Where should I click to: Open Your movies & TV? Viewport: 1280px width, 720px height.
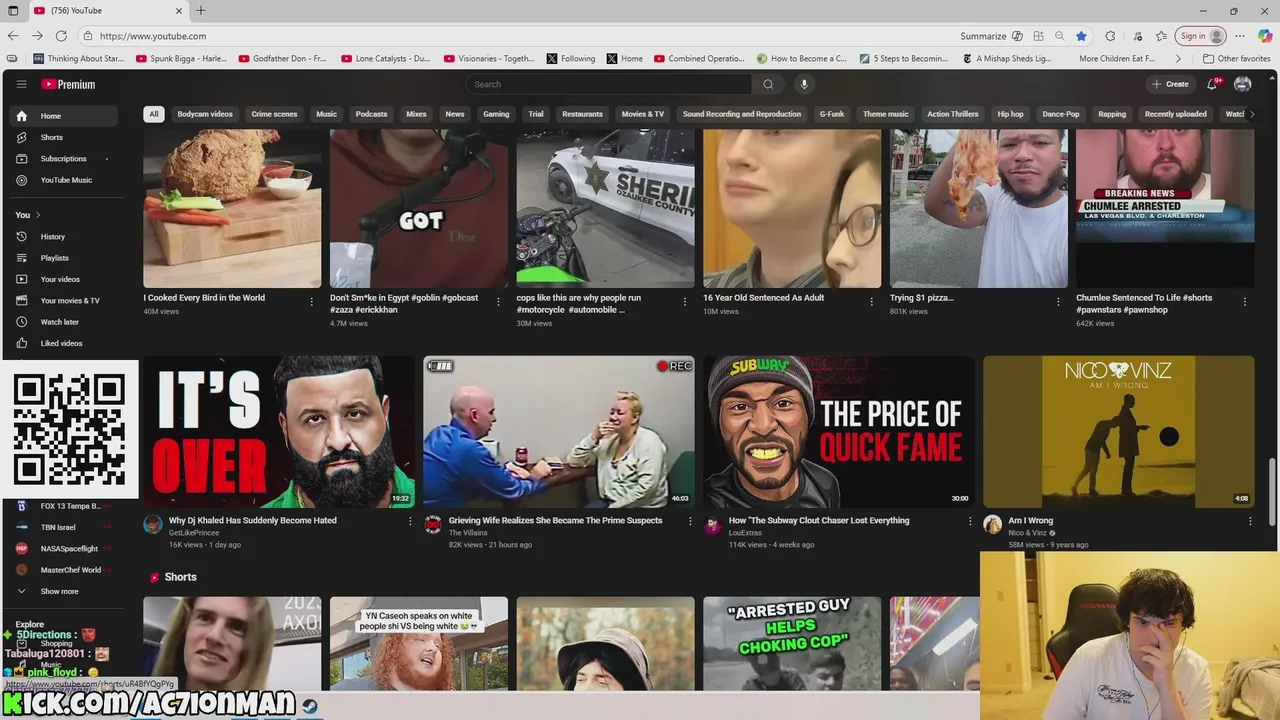click(x=64, y=301)
